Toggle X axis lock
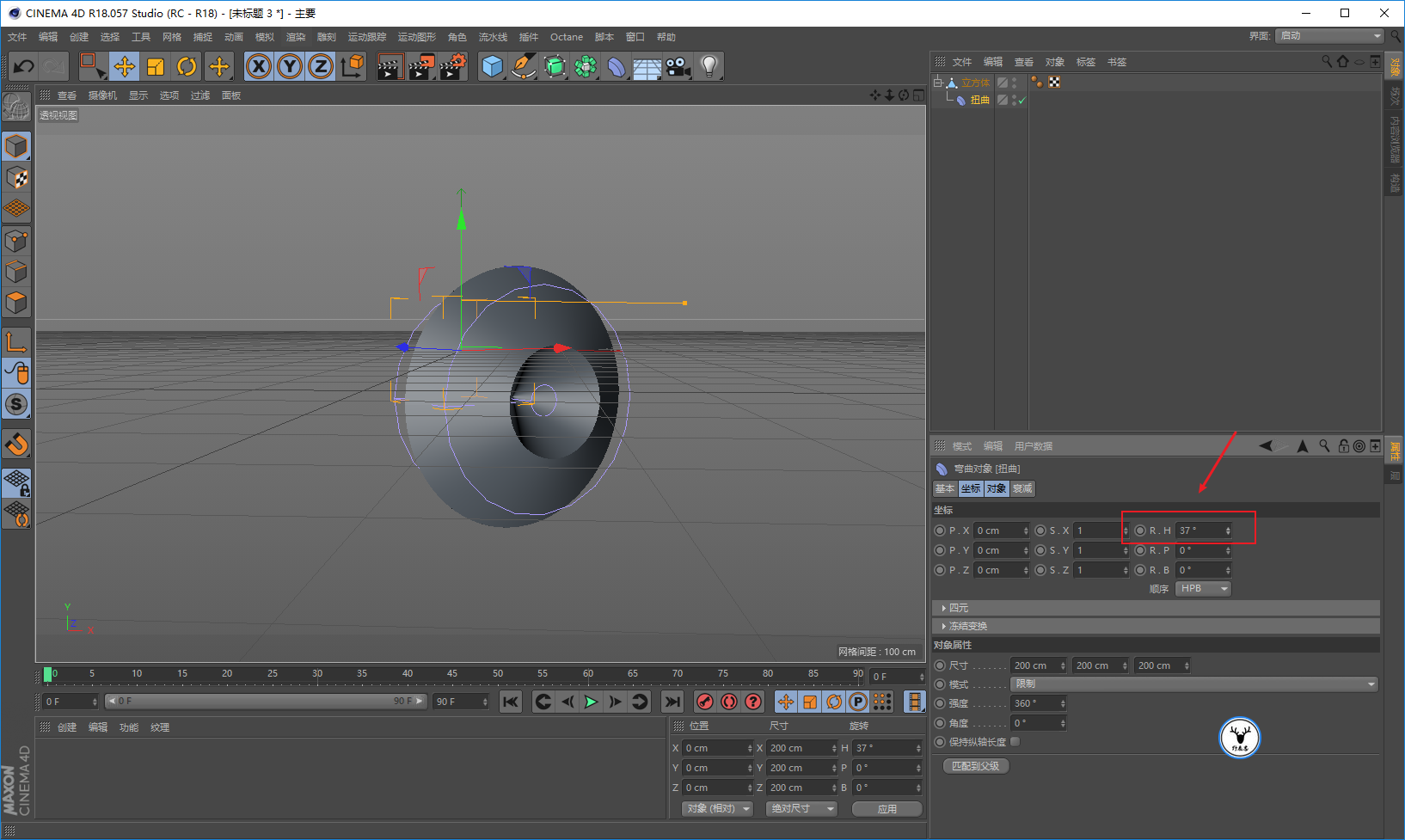This screenshot has height=840, width=1405. click(x=259, y=66)
